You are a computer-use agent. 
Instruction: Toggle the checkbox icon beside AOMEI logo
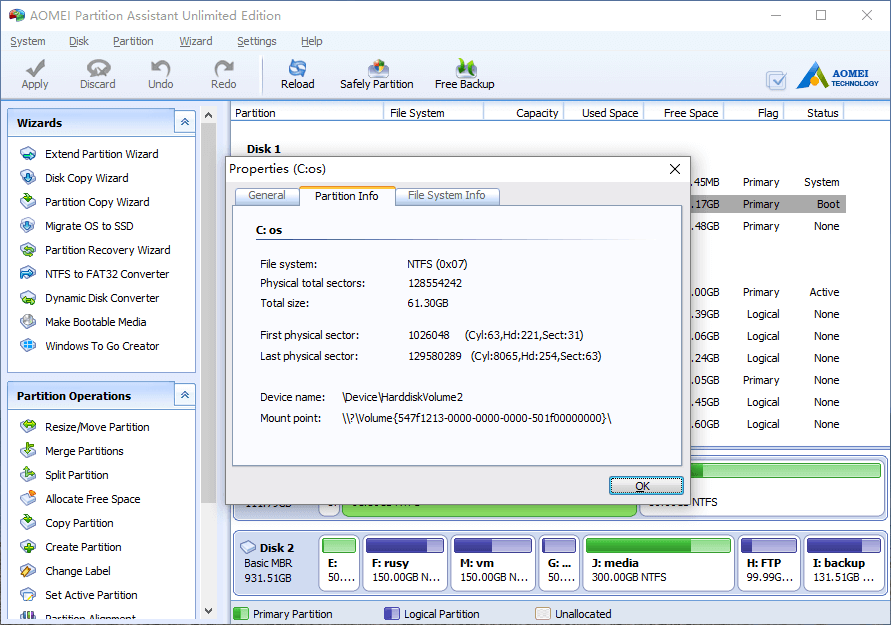776,80
